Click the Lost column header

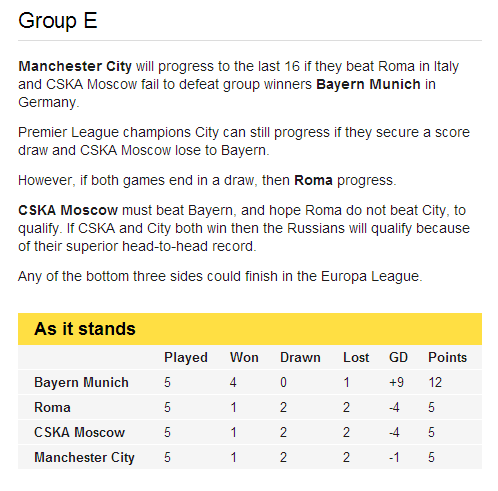click(356, 357)
